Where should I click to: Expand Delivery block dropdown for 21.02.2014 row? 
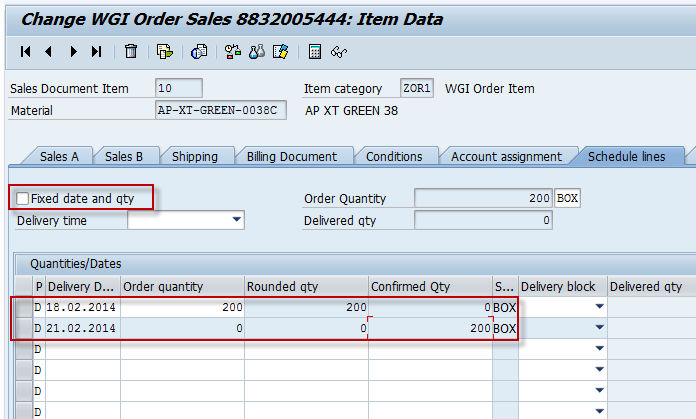(x=599, y=328)
